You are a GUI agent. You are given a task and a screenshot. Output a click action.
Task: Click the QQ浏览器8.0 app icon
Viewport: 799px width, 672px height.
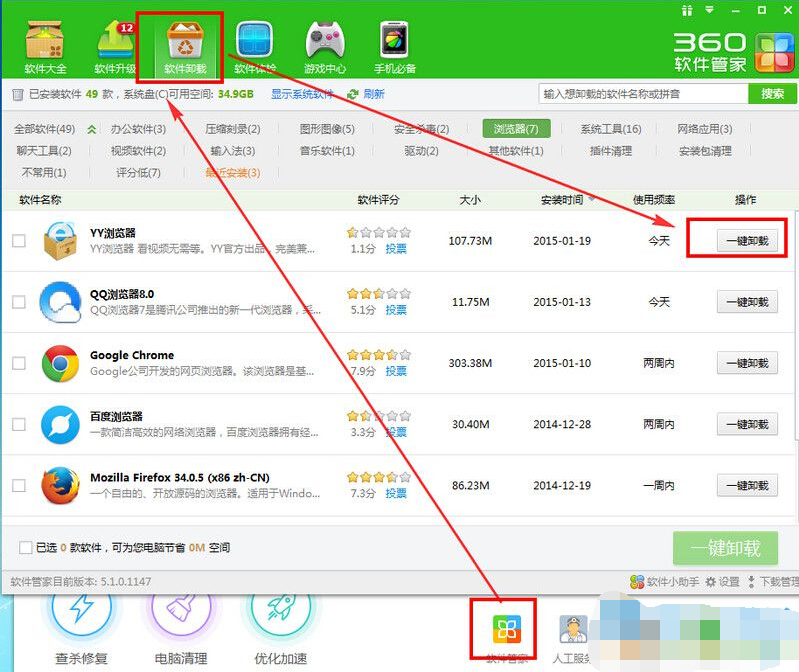60,302
